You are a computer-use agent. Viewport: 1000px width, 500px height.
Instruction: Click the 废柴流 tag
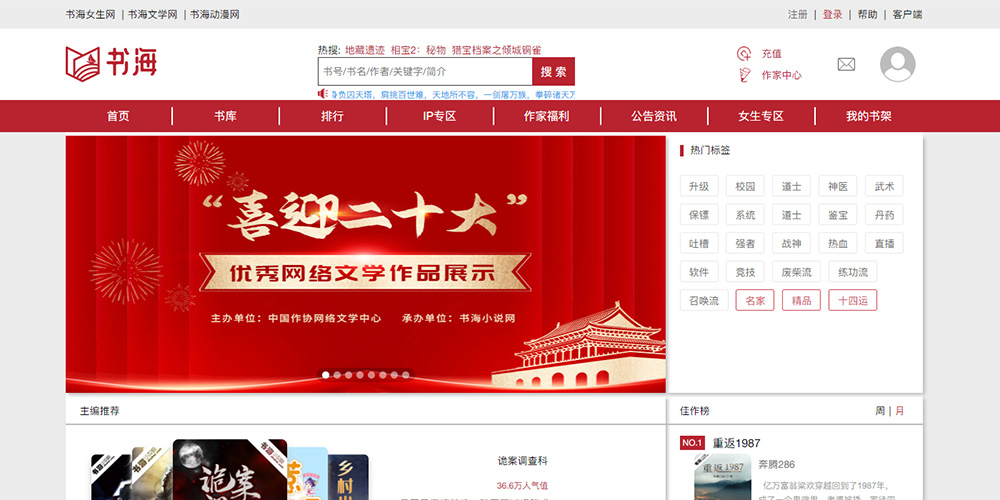tap(797, 272)
